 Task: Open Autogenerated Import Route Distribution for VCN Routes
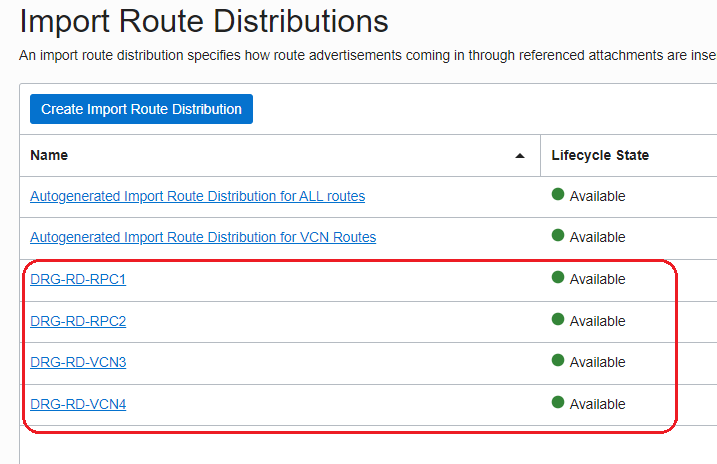pos(203,237)
